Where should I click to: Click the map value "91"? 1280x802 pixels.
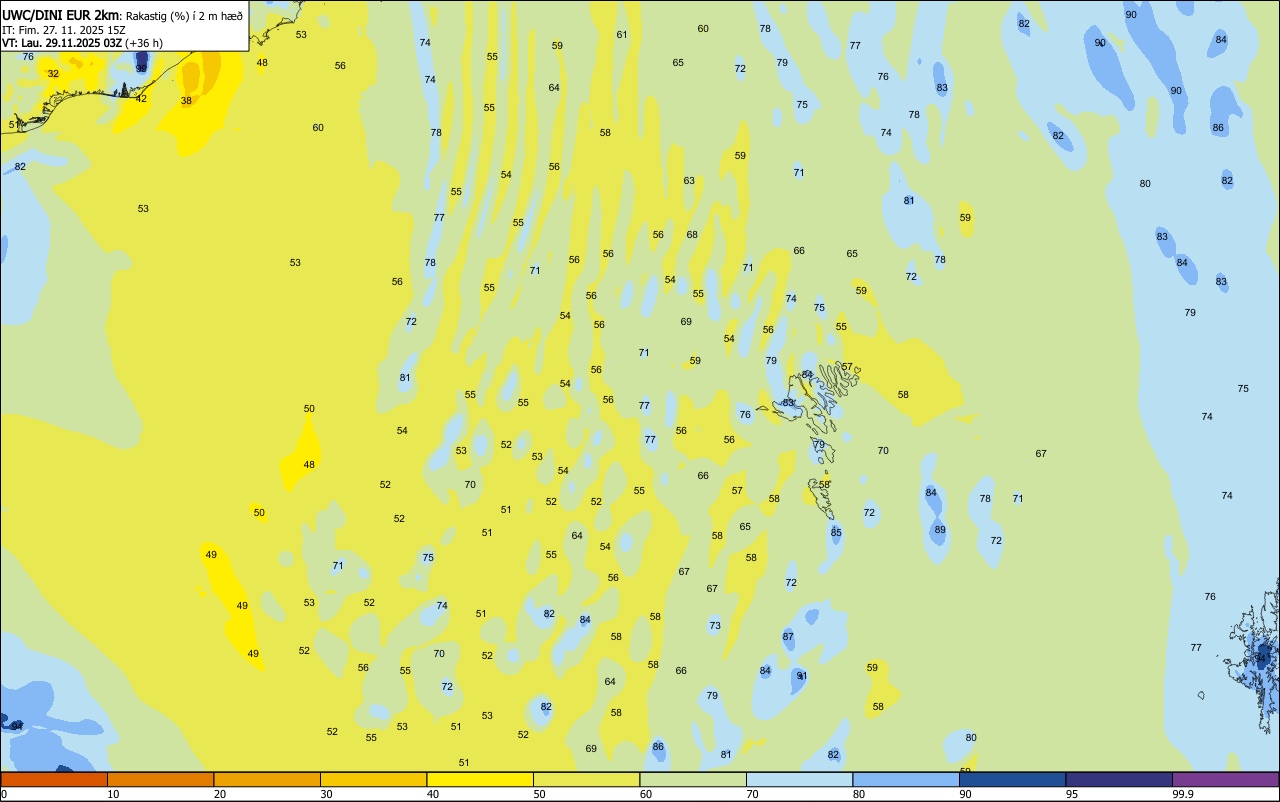pos(802,677)
